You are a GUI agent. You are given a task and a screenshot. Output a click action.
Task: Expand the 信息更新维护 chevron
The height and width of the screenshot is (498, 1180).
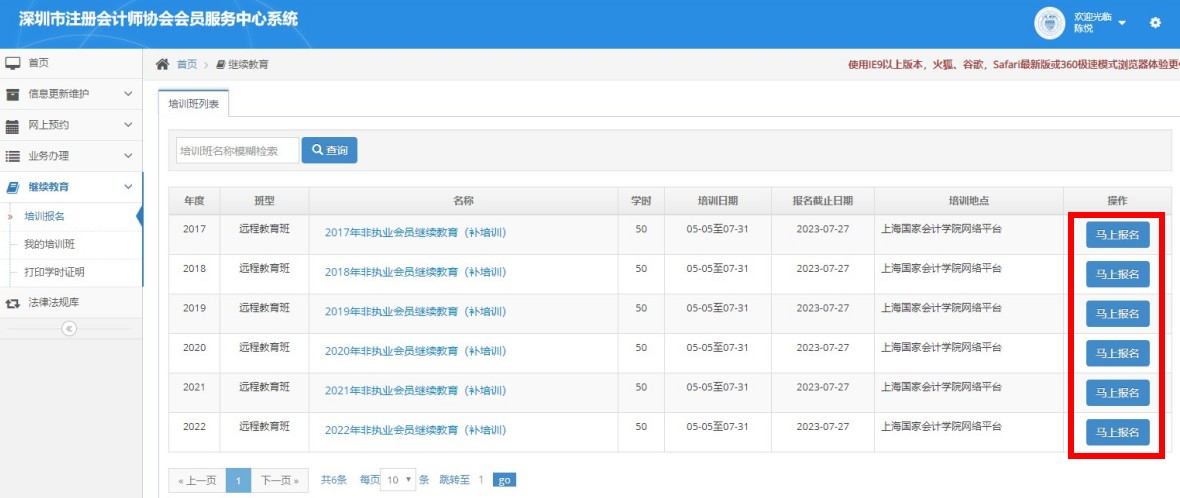coord(128,94)
